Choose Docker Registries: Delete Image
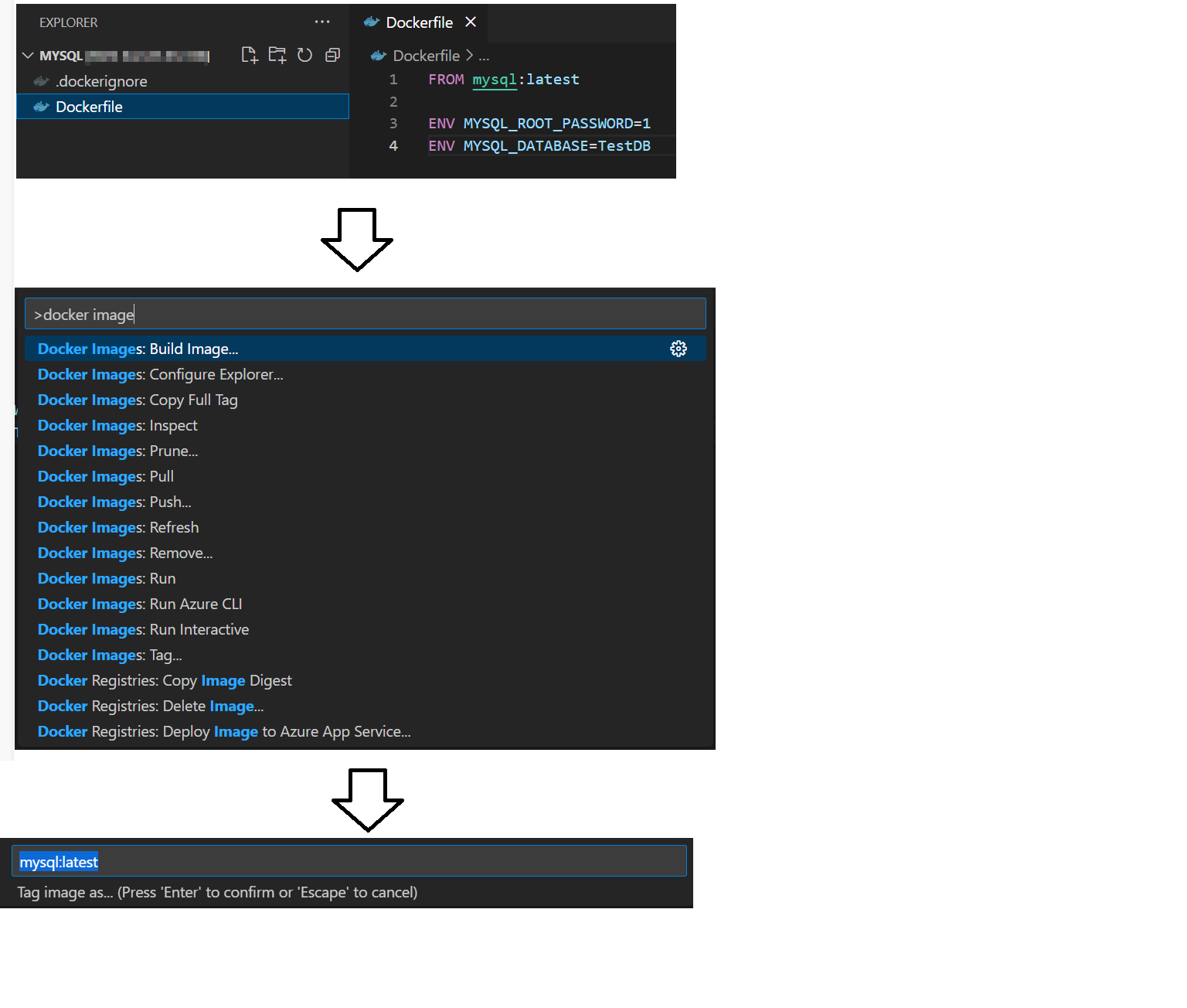The image size is (1187, 1008). pyautogui.click(x=366, y=706)
